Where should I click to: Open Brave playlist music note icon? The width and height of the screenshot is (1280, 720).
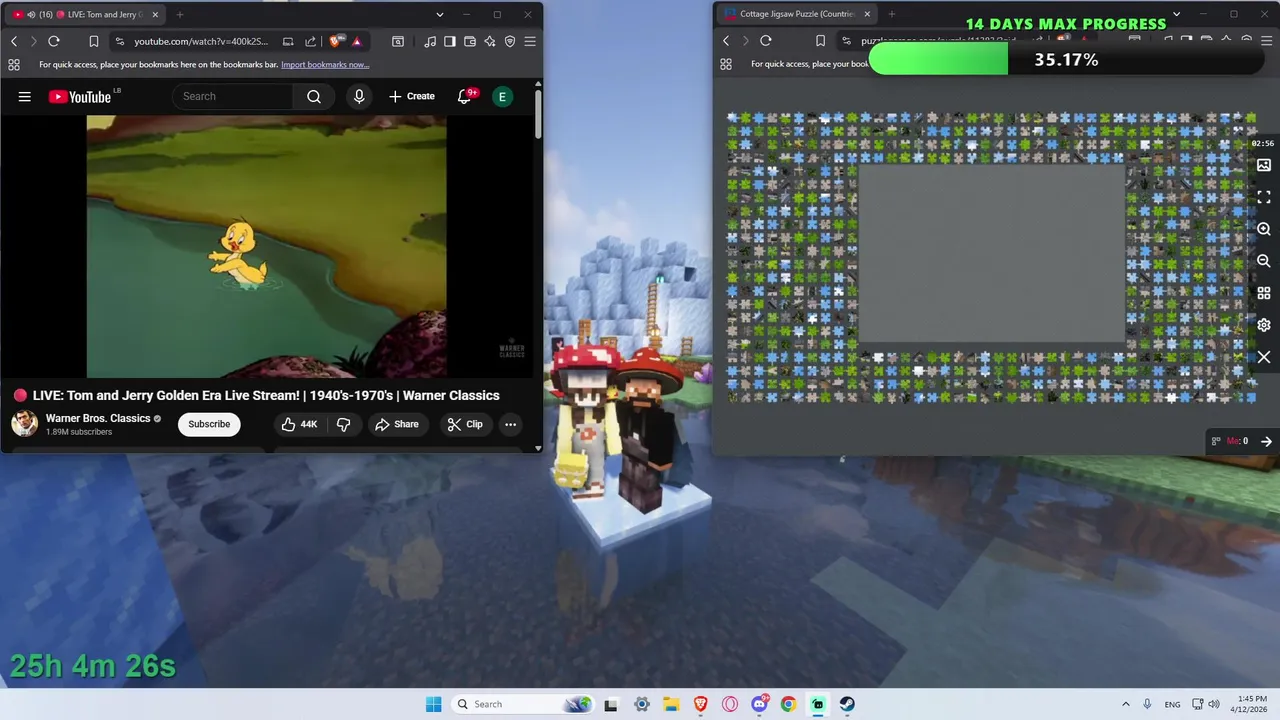pyautogui.click(x=430, y=41)
